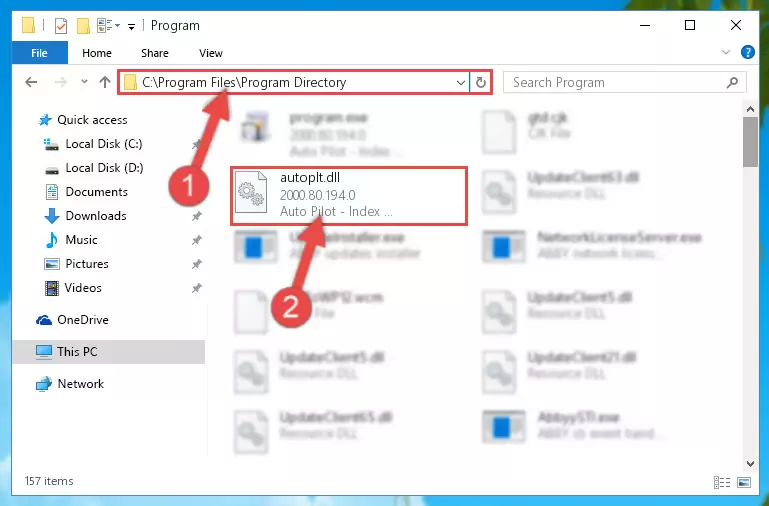Unpin Pictures using its pin icon
Viewport: 769px width, 506px height.
pos(197,264)
